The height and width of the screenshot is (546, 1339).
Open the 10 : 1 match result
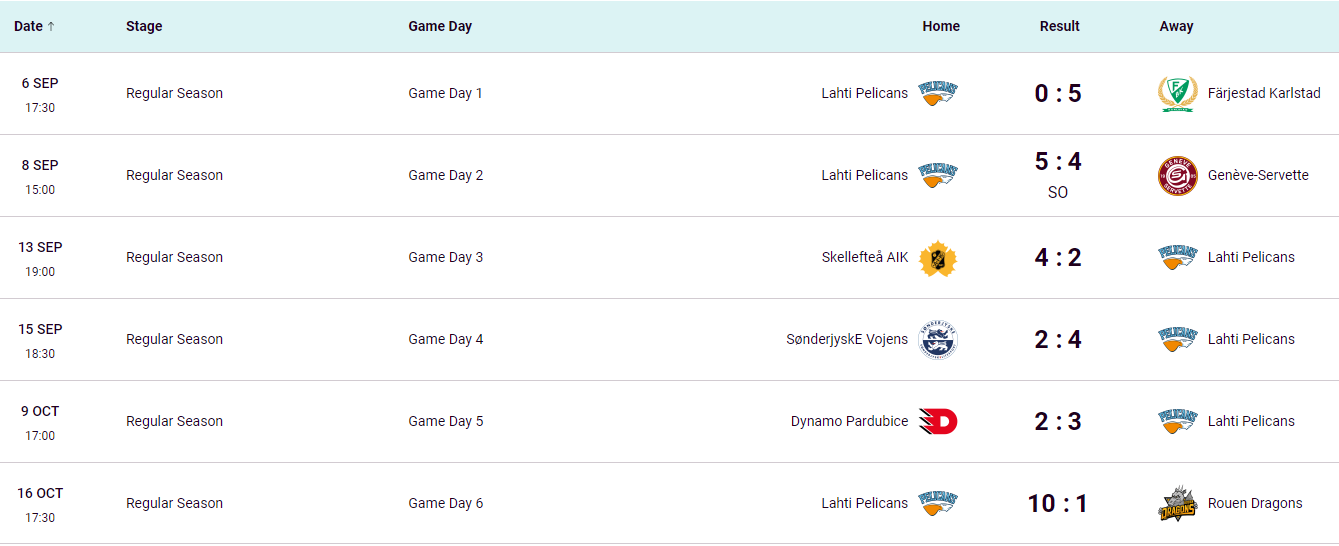click(1058, 504)
